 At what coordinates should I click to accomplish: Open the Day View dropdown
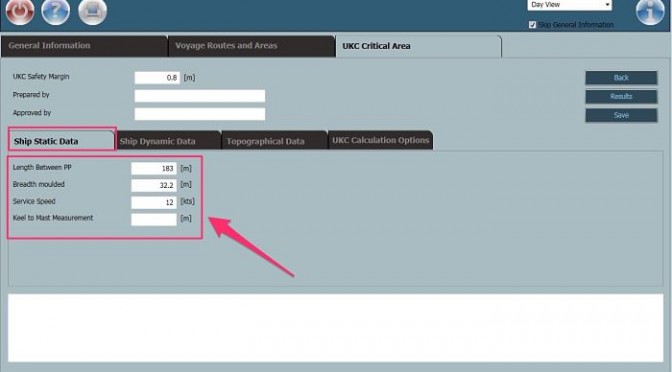[570, 5]
